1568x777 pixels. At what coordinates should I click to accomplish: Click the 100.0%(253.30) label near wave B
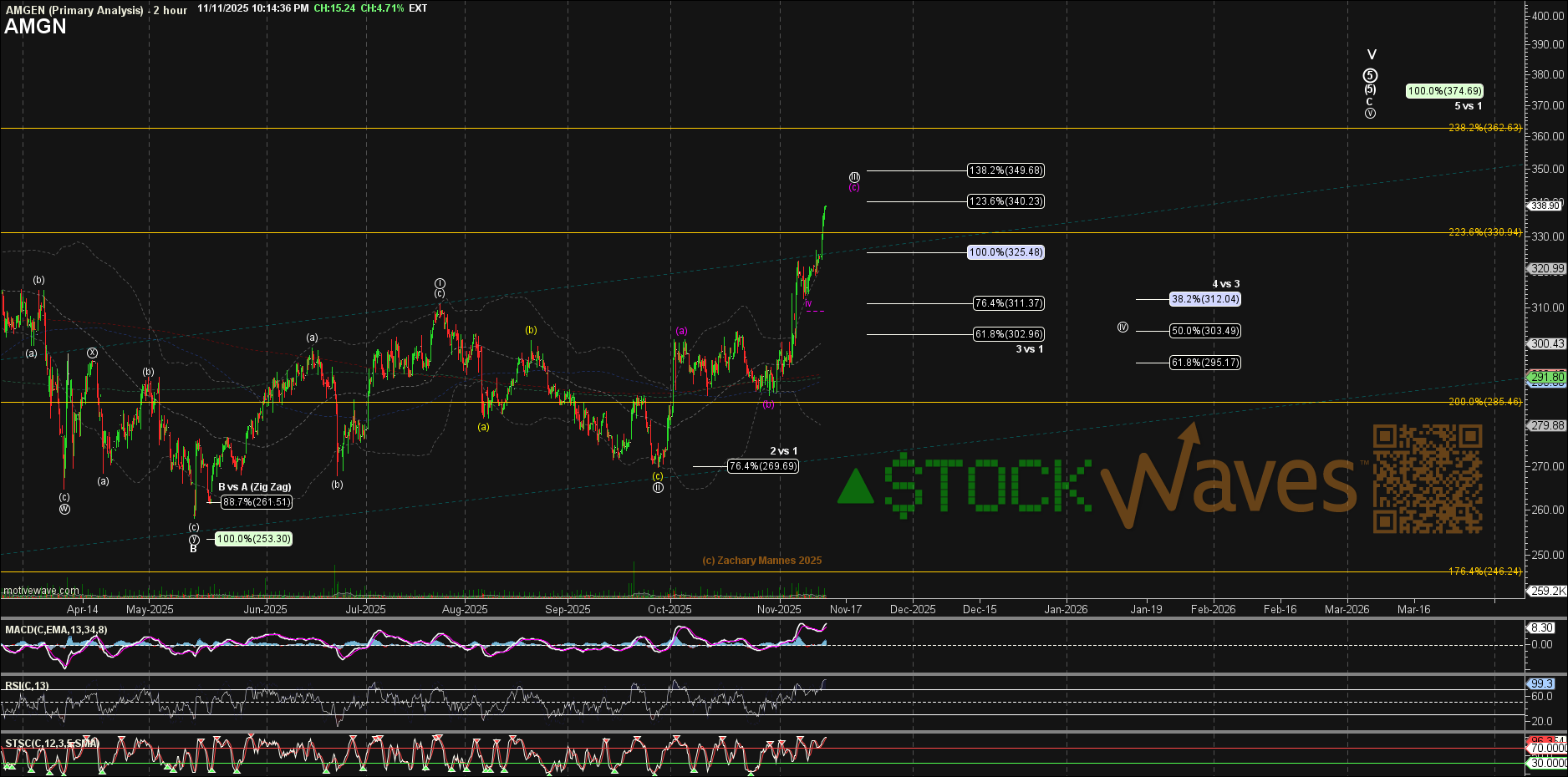[x=253, y=539]
